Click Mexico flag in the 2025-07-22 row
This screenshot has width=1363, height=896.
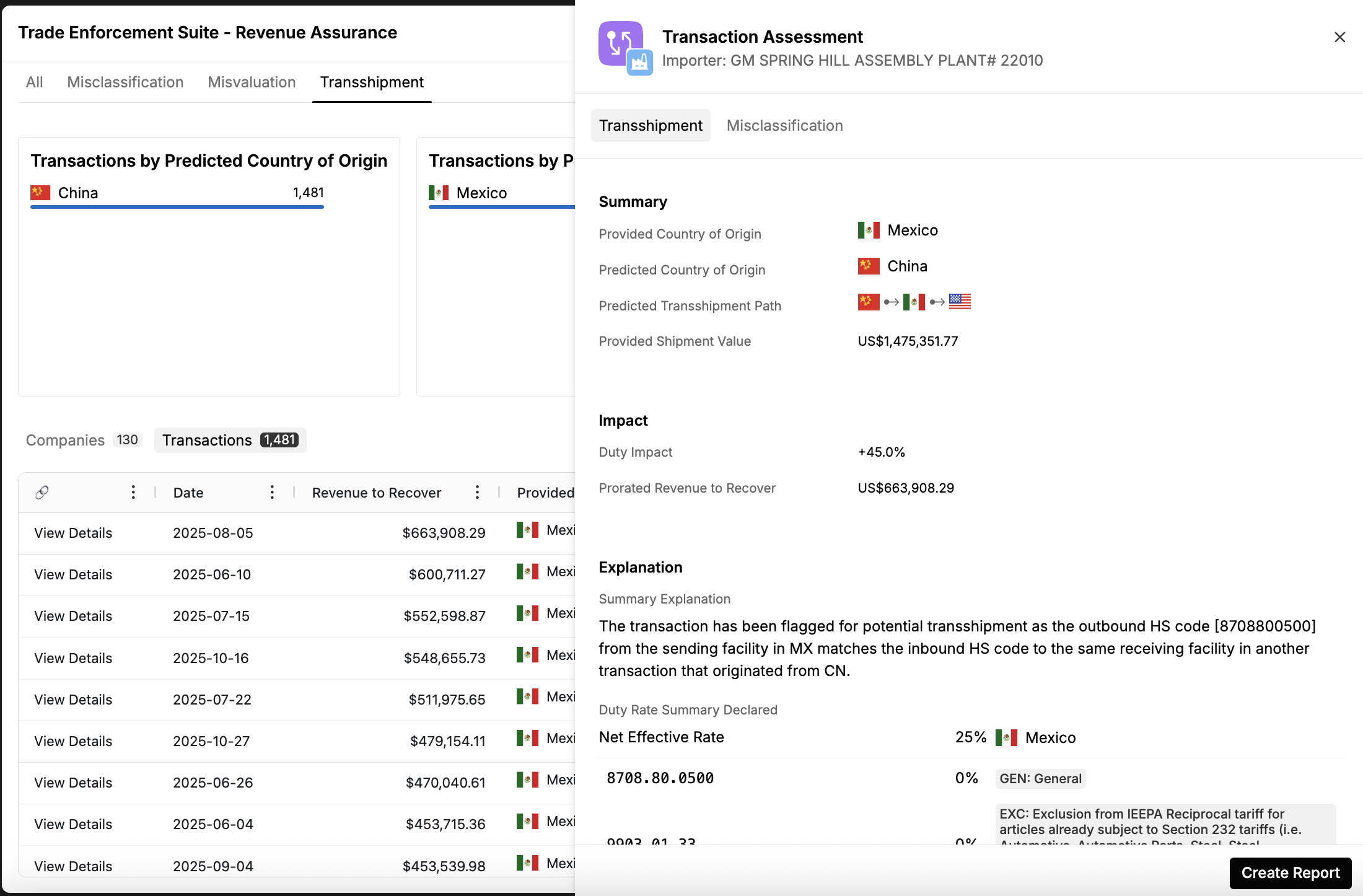coord(527,696)
